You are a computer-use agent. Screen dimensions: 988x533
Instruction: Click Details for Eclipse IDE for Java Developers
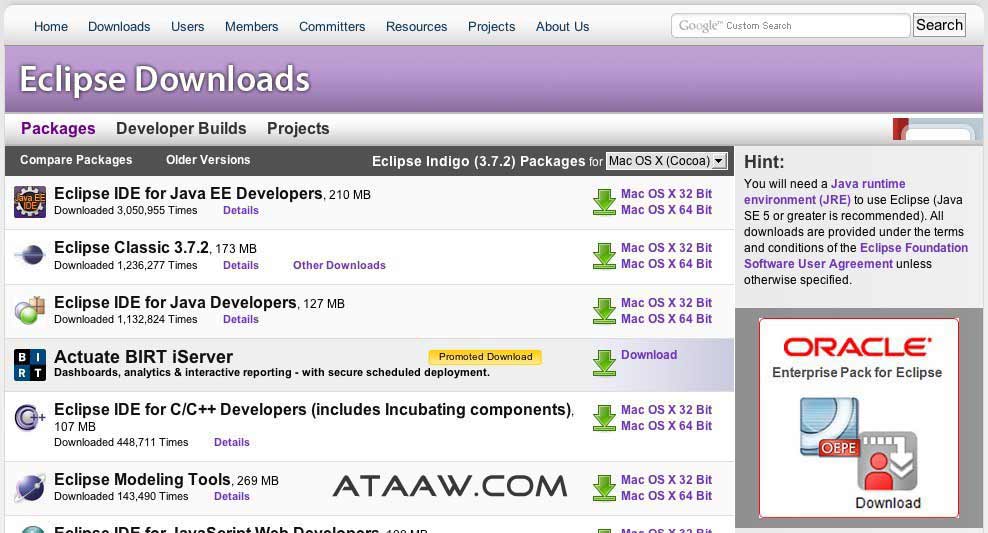pyautogui.click(x=241, y=319)
